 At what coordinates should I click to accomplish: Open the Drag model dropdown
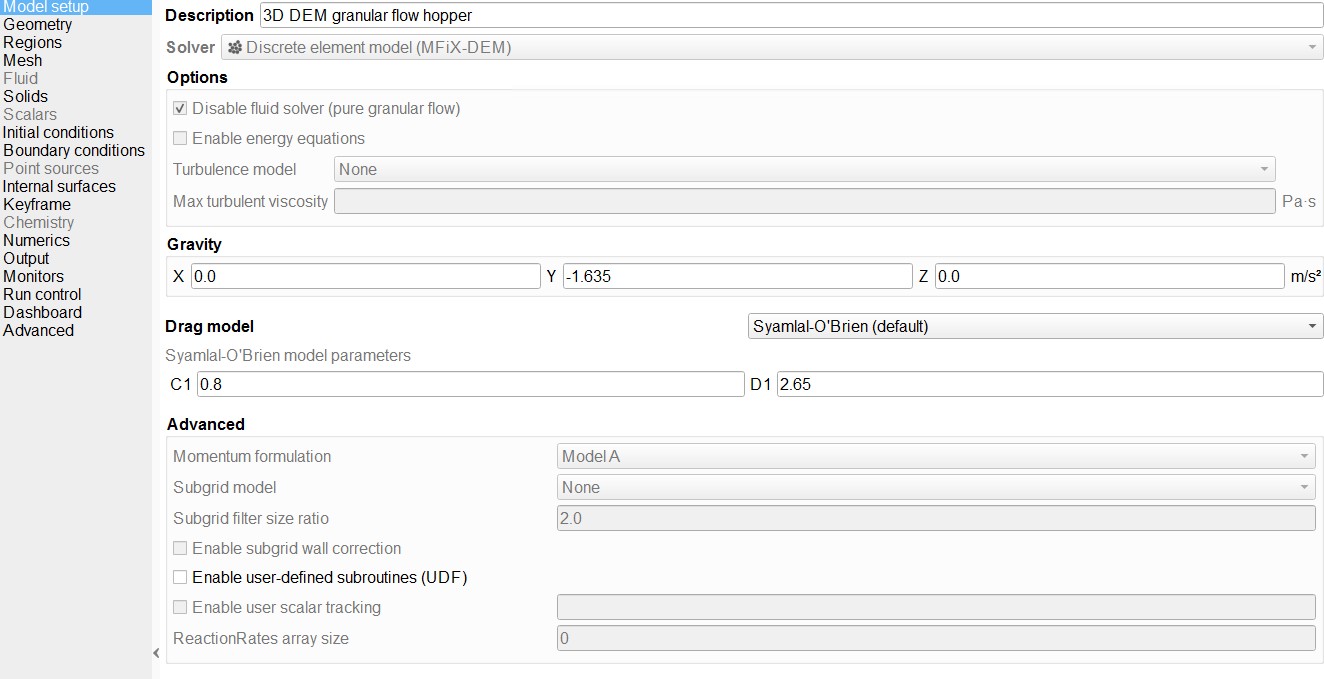pyautogui.click(x=1035, y=326)
